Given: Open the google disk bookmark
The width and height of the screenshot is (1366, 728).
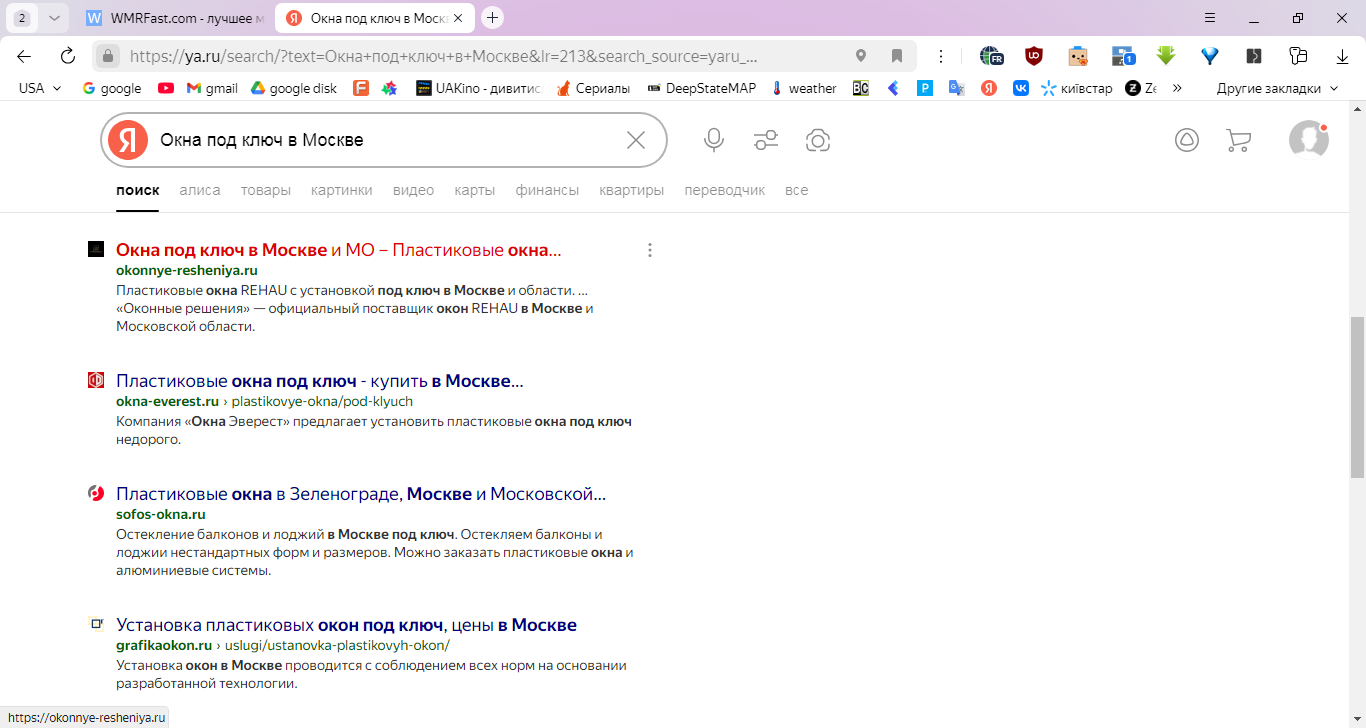Looking at the screenshot, I should click(x=294, y=88).
